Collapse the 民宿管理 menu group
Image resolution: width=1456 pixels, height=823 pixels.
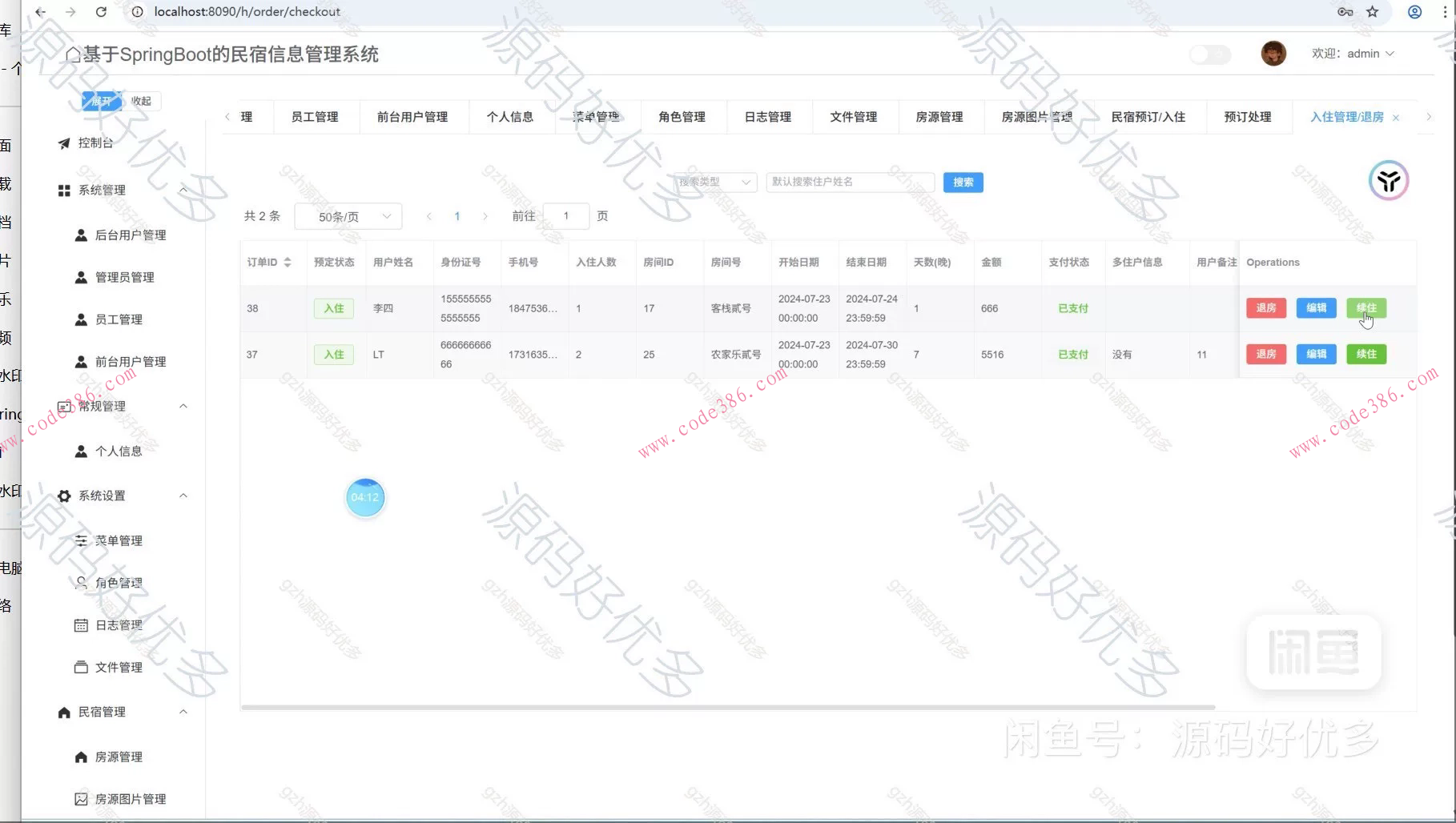tap(183, 713)
